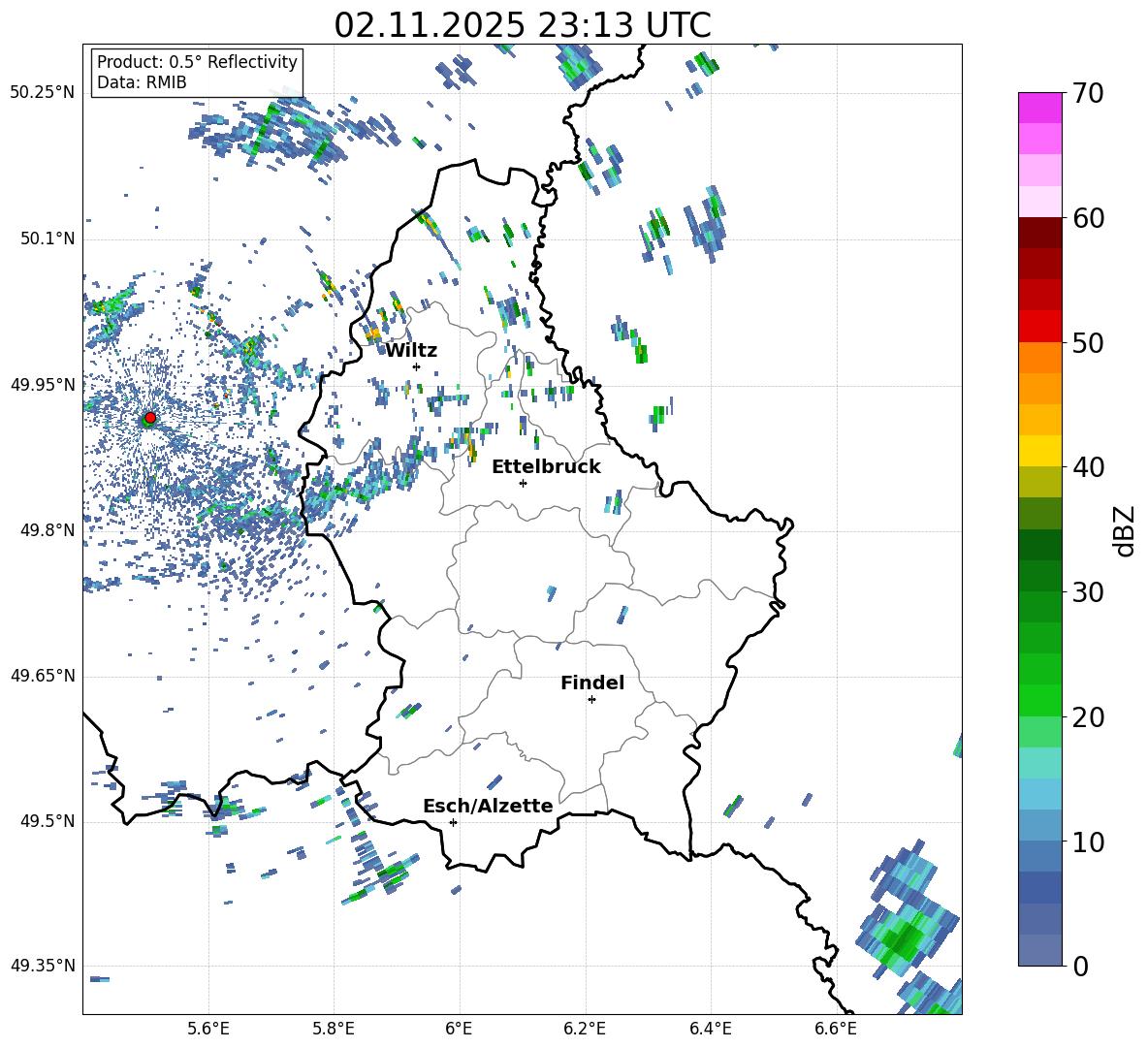Click the yellow swatch just above 40 dBZ
The image size is (1148, 1048).
pyautogui.click(x=1039, y=451)
